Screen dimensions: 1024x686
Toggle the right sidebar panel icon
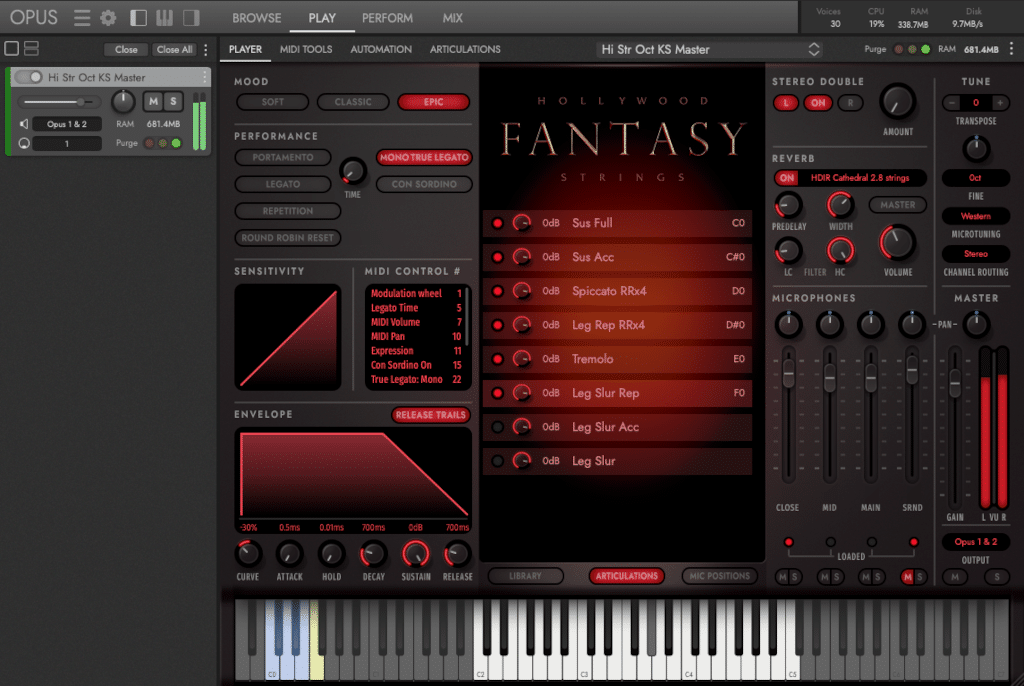tap(191, 18)
